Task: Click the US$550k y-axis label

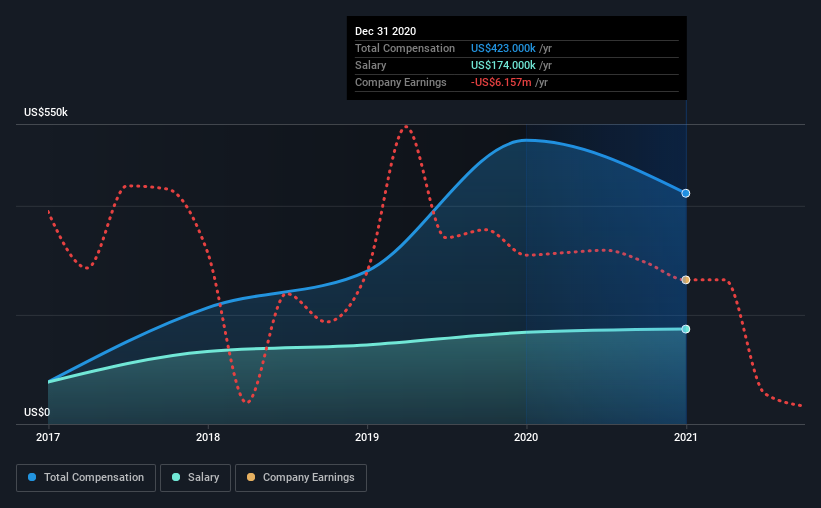Action: tap(46, 112)
